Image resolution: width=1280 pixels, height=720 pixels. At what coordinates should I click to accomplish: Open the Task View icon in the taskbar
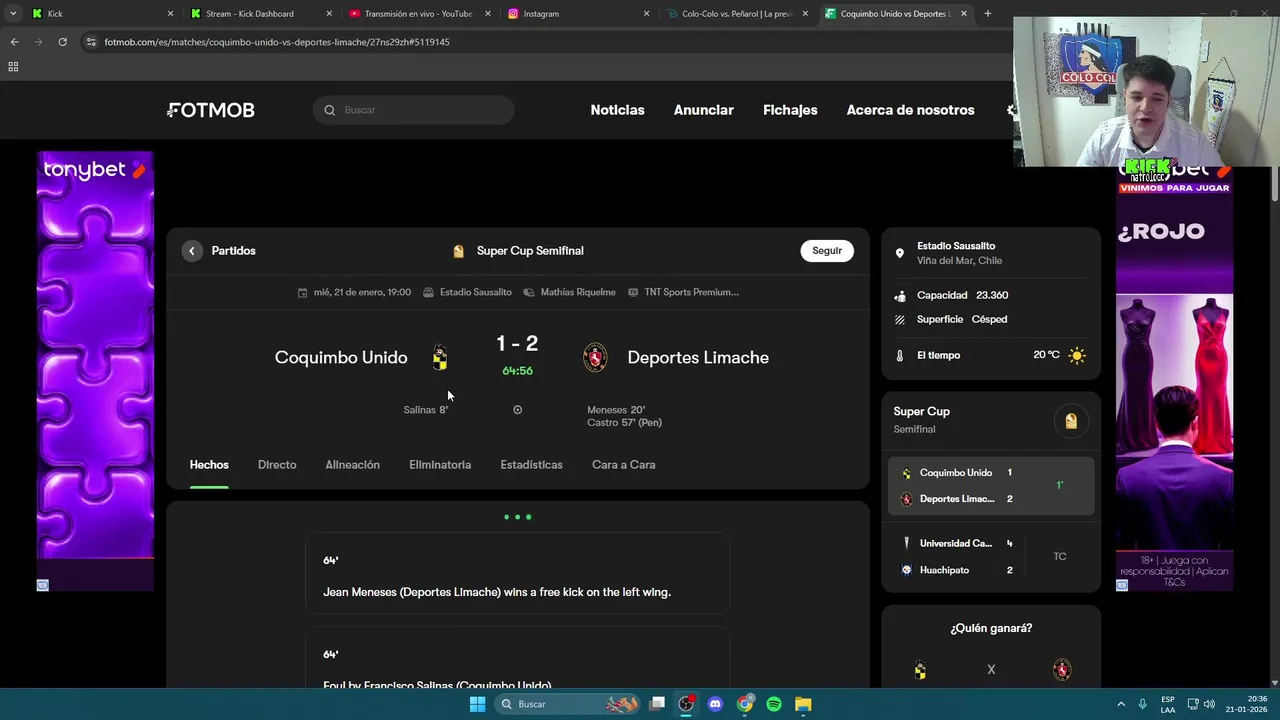coord(657,704)
